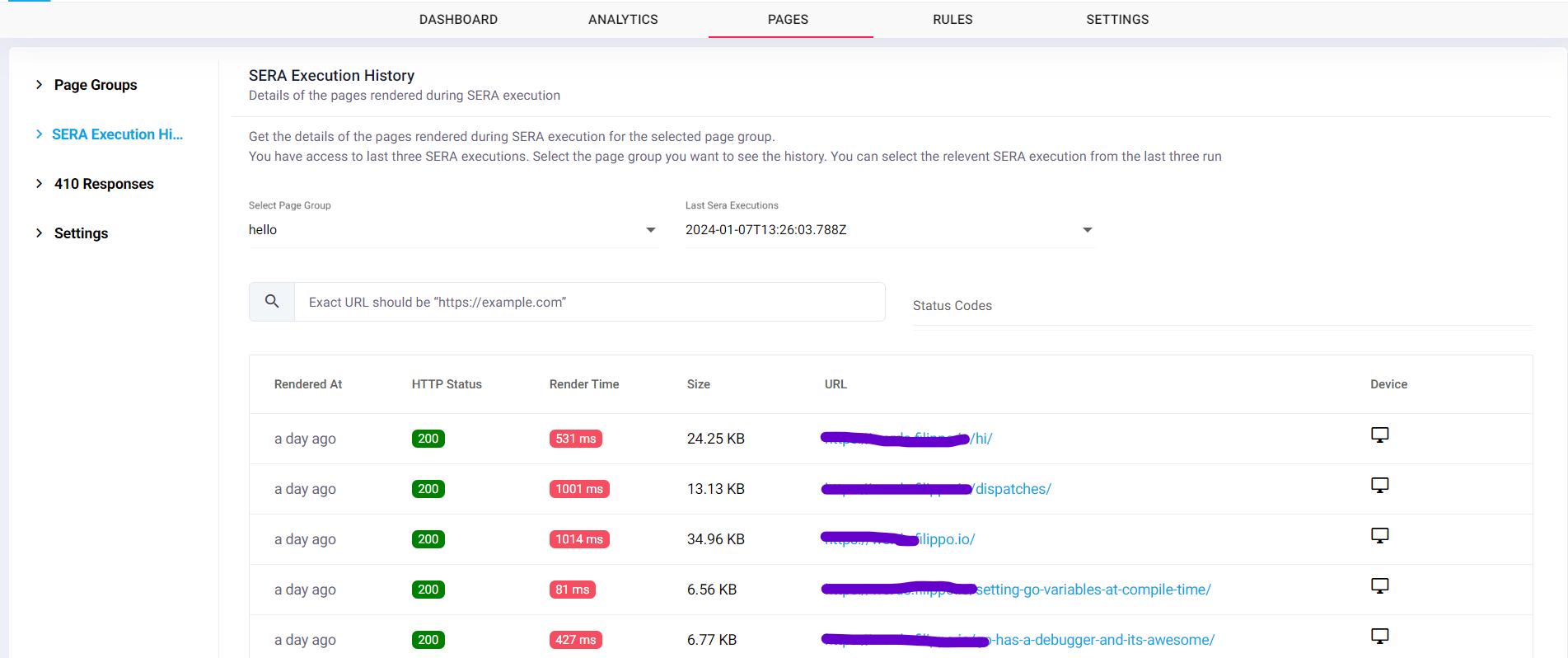
Task: Open the Status Codes filter dropdown
Action: 1221,306
